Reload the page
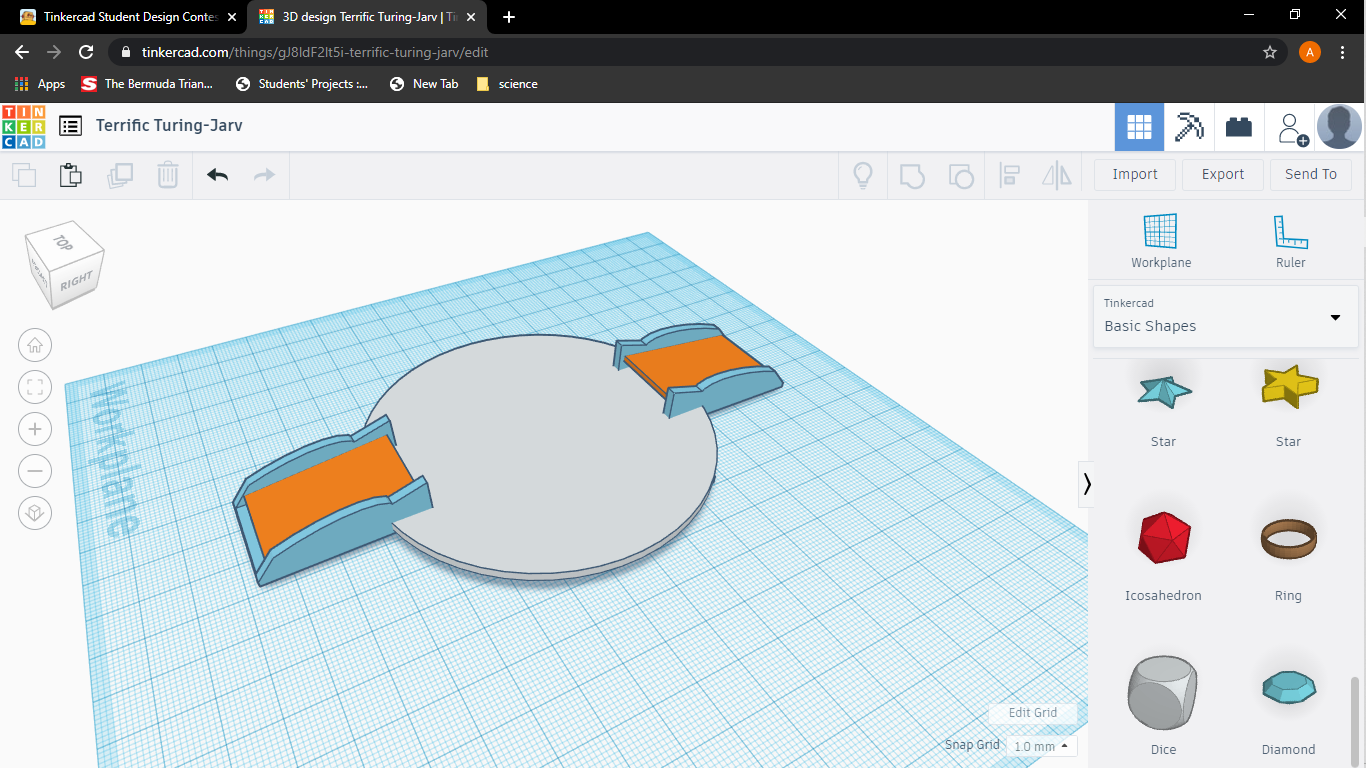 coord(86,52)
